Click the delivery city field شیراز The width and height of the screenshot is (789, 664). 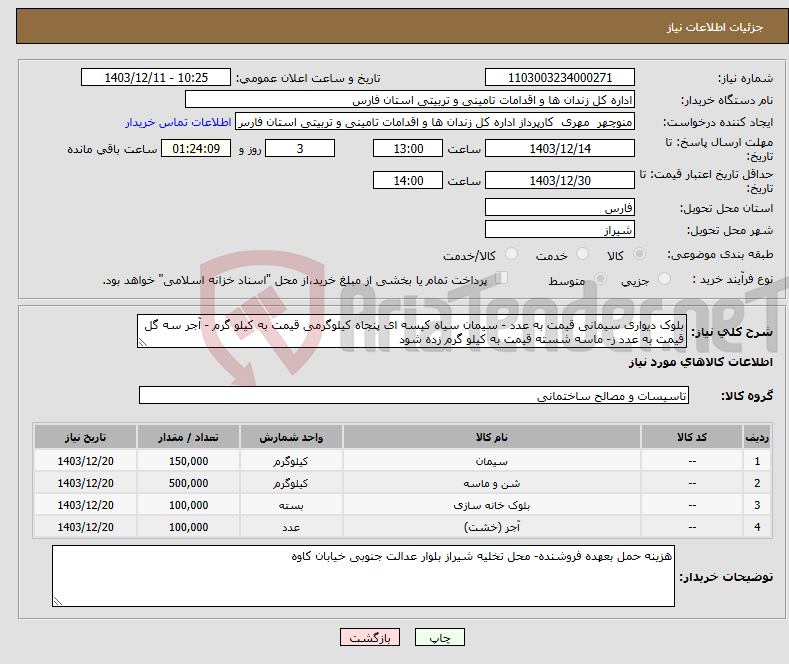560,229
